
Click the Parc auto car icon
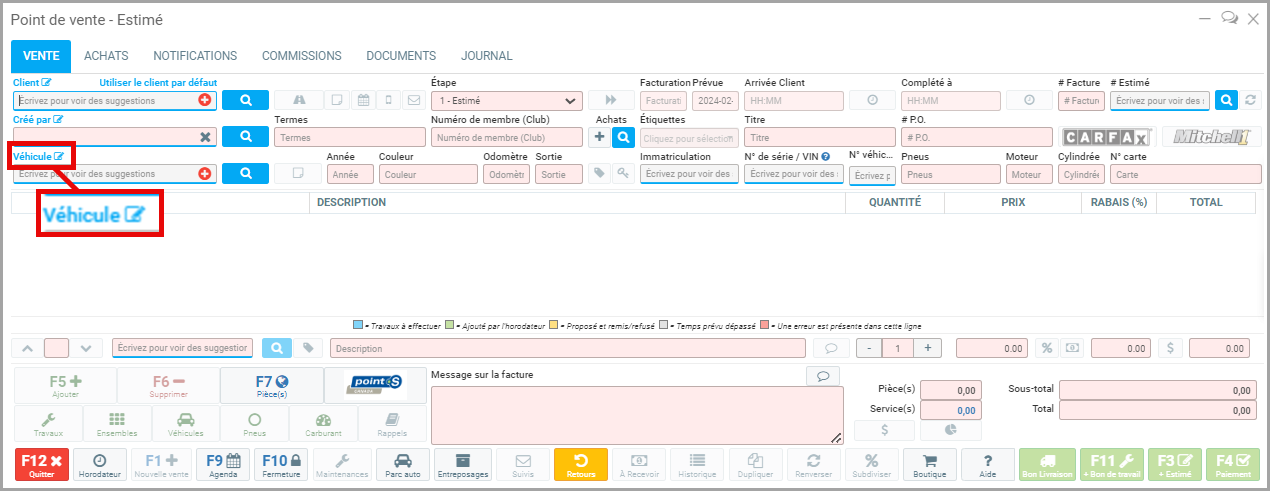tap(402, 465)
